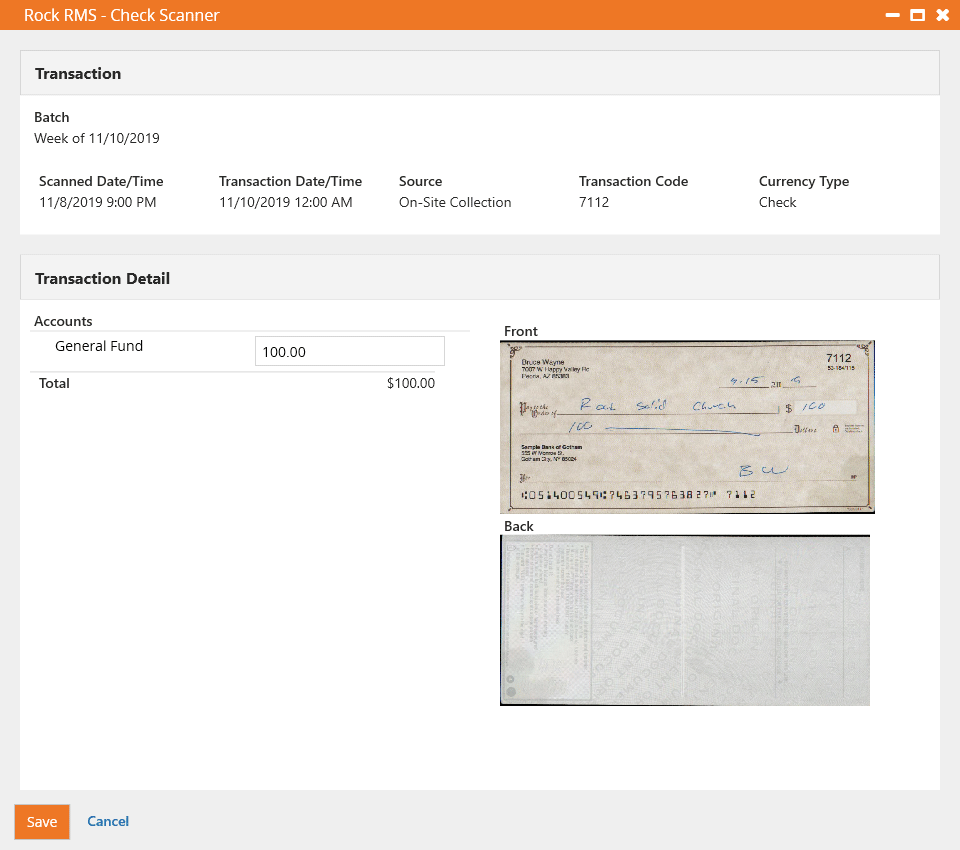
Task: Select the transaction code '7112'
Action: pos(594,202)
